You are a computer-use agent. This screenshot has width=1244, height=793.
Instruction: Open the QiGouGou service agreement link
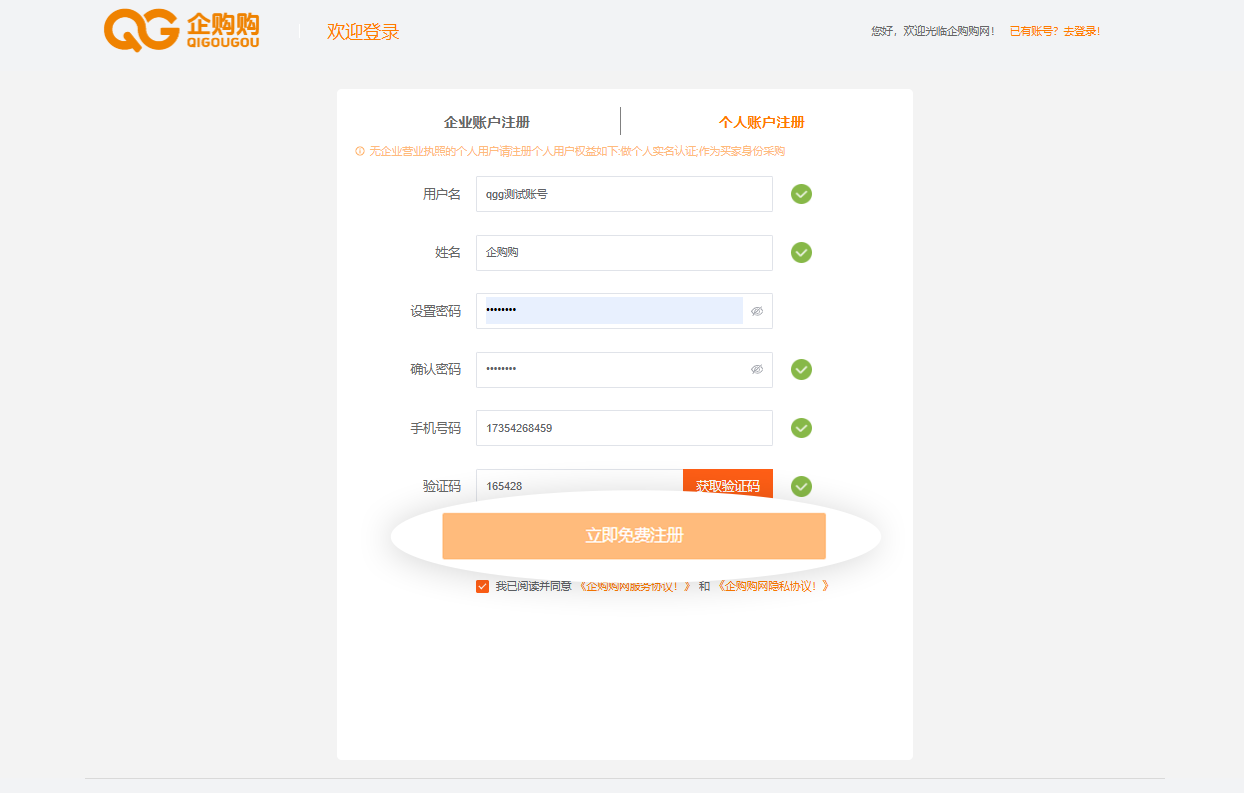click(x=635, y=586)
